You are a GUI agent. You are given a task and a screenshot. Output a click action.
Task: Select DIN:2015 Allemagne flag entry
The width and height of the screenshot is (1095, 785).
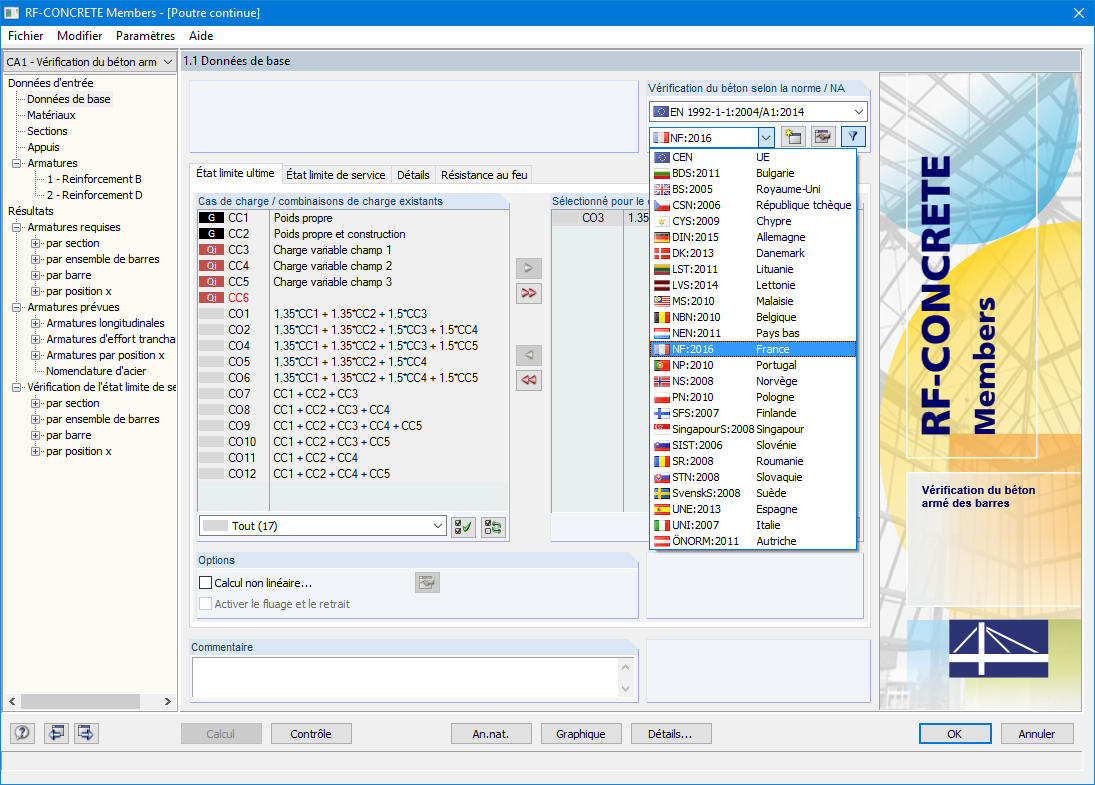click(753, 237)
